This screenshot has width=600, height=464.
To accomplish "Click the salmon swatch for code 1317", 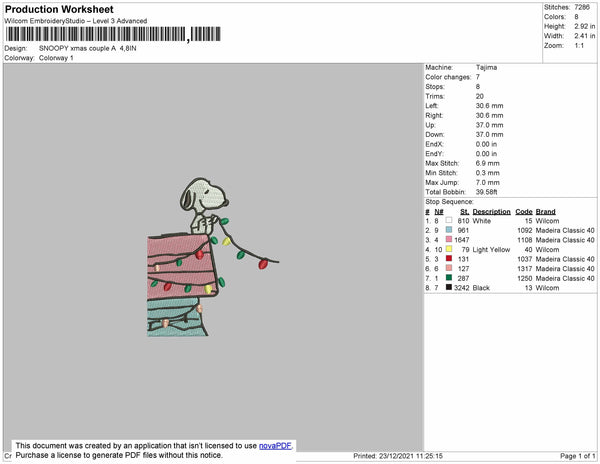I will click(x=449, y=268).
